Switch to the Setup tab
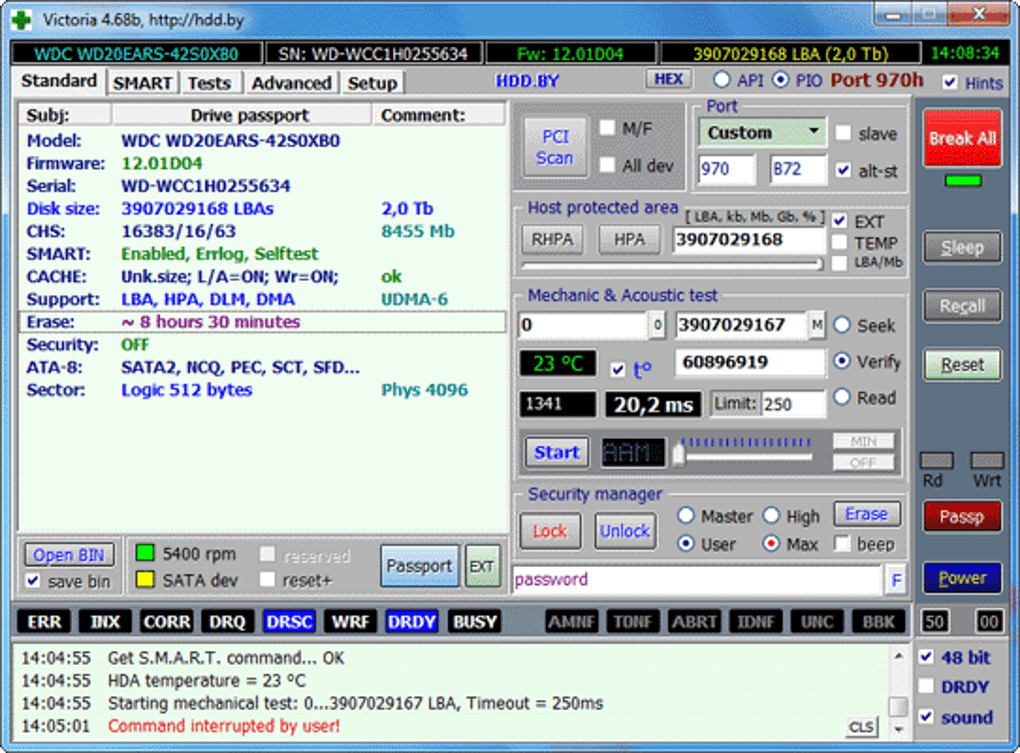This screenshot has width=1020, height=753. [372, 83]
